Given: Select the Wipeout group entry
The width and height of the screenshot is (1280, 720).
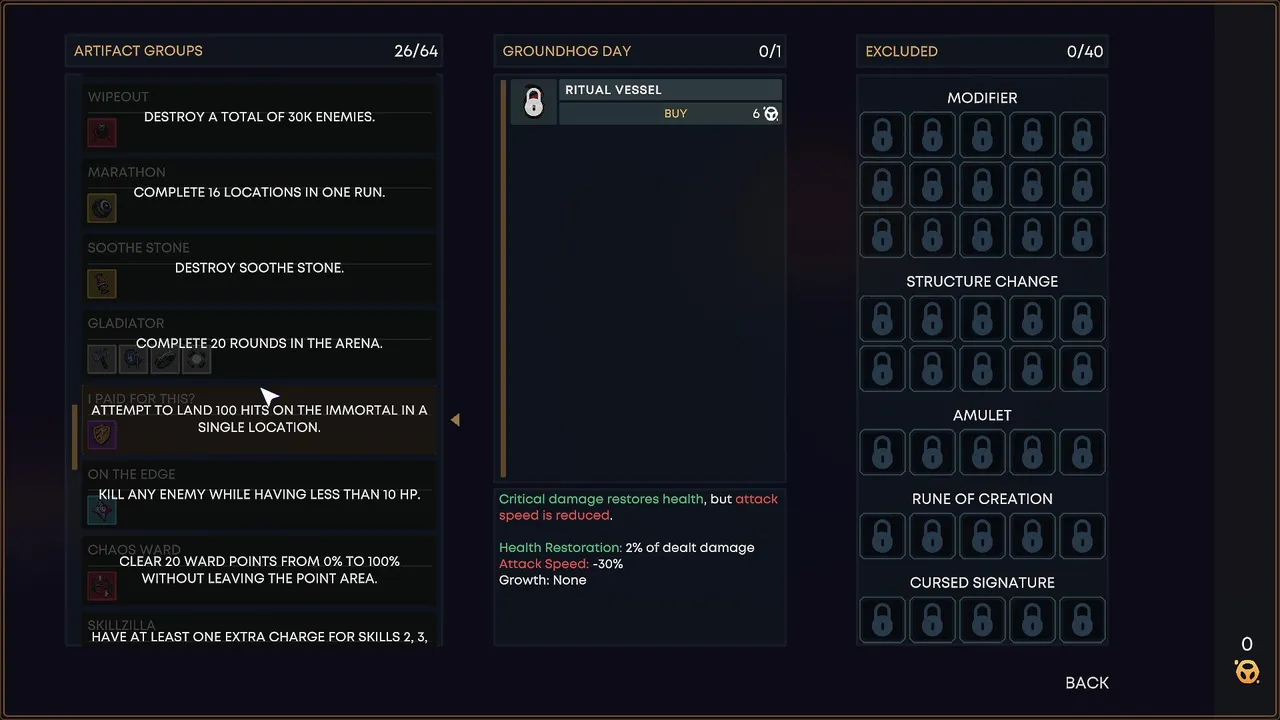Looking at the screenshot, I should pyautogui.click(x=259, y=116).
